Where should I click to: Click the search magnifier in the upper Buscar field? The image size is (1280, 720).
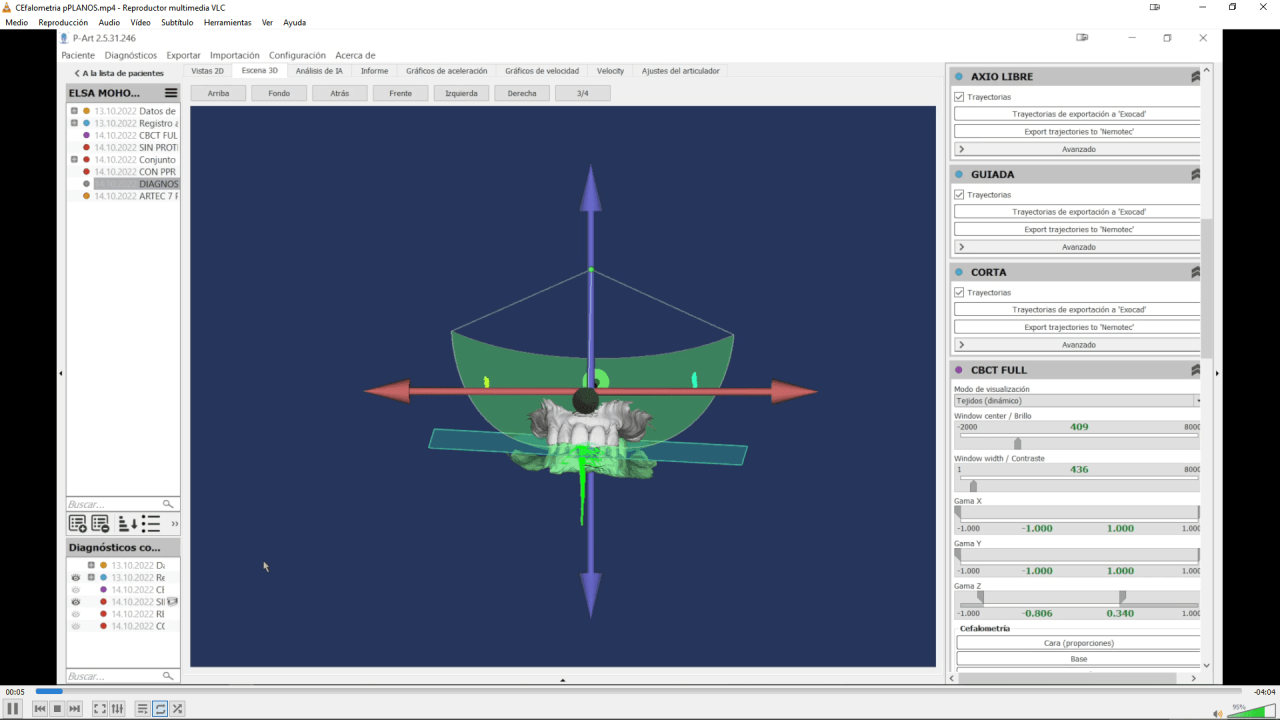tap(168, 504)
